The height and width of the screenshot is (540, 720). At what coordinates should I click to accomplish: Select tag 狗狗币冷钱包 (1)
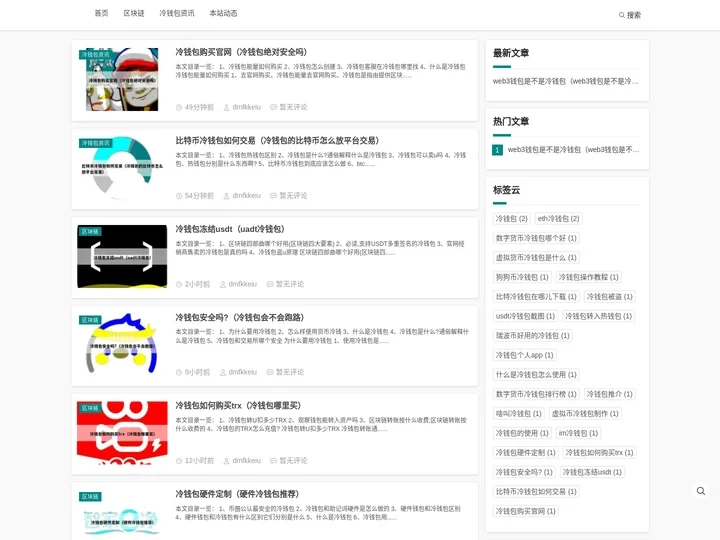(522, 277)
